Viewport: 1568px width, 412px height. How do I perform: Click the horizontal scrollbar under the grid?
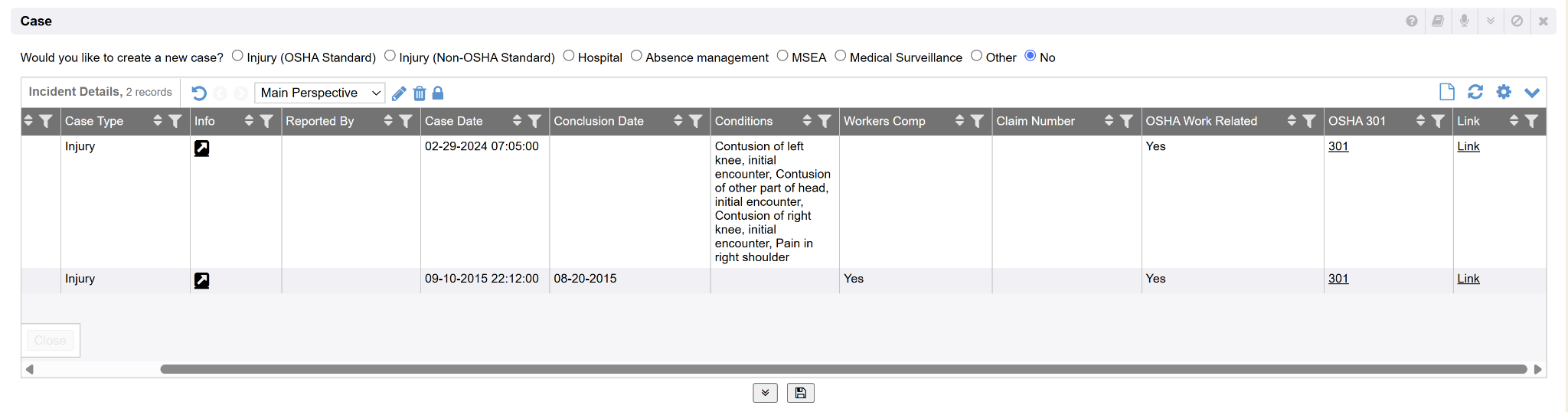point(842,369)
